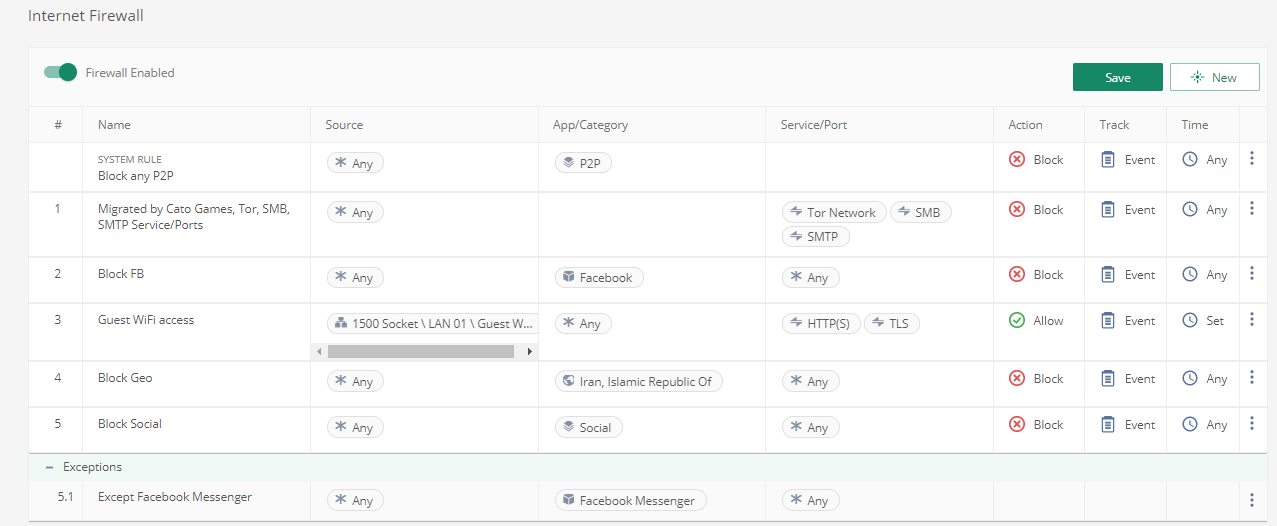Open three-dot menu for Except Facebook Messenger
This screenshot has width=1277, height=526.
1251,500
